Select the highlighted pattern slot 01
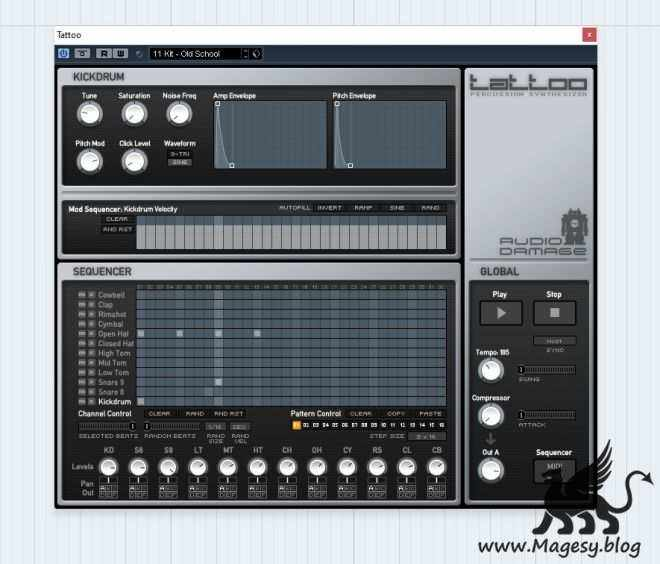 point(296,426)
